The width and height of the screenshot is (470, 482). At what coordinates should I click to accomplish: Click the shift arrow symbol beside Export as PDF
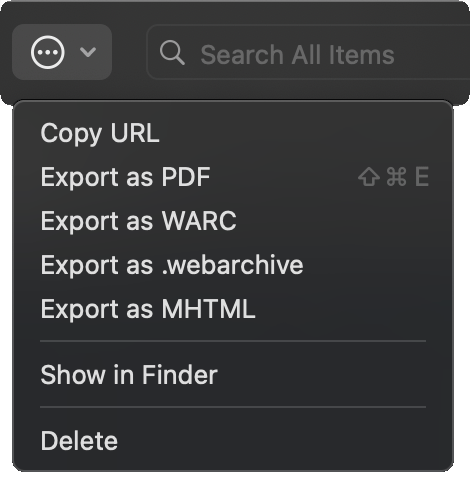369,177
